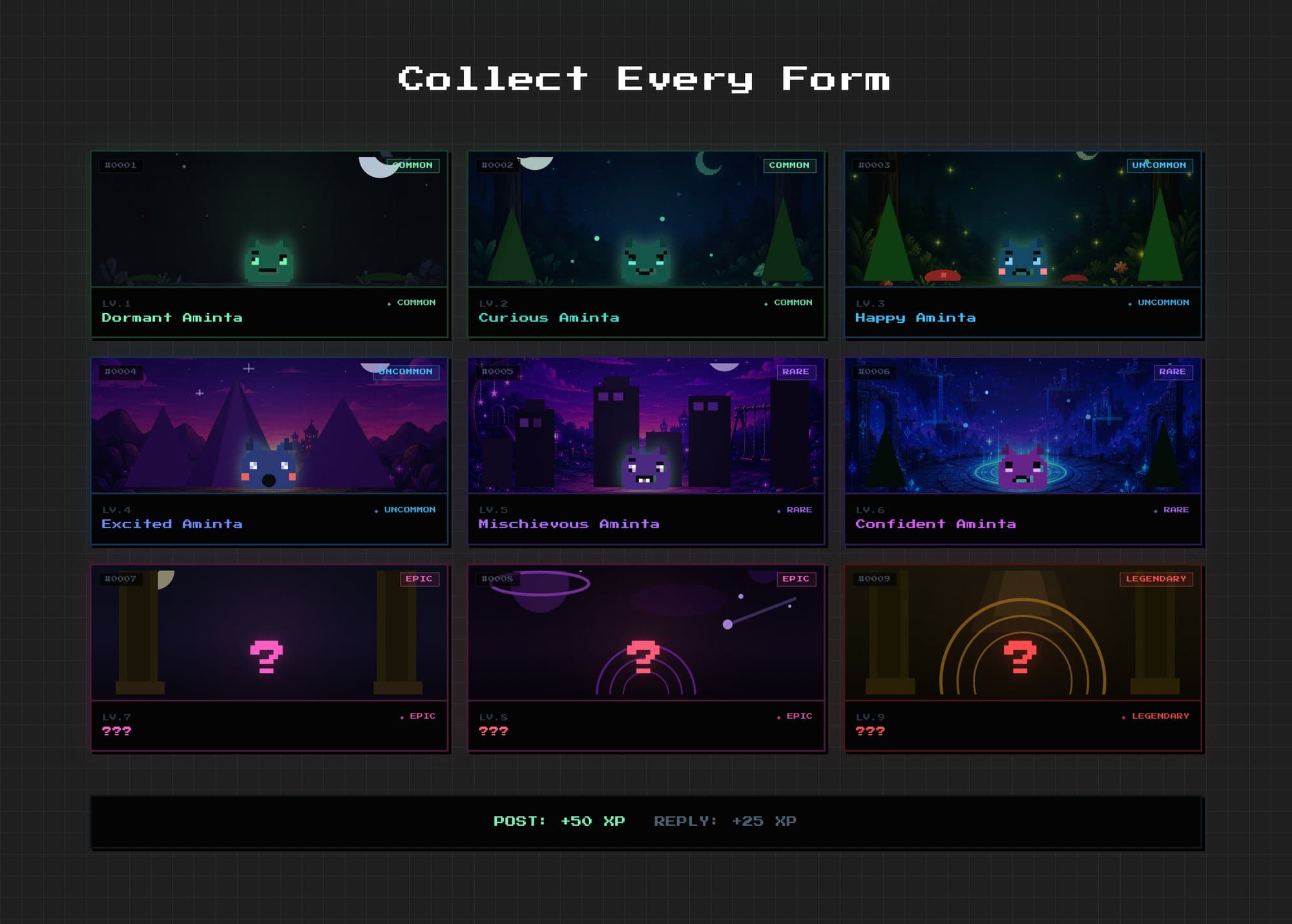
Task: Click the blue Happy Aminta character sprite
Action: point(1022,261)
